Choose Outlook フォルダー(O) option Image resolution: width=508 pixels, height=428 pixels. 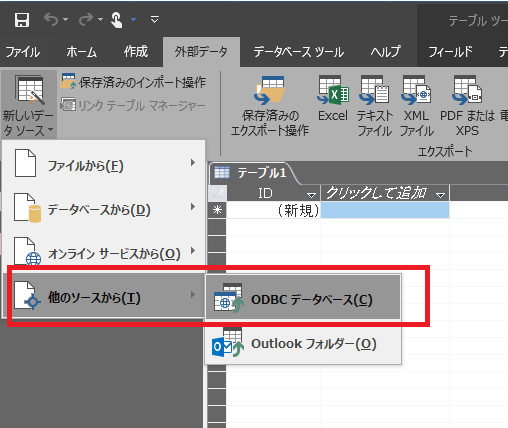[303, 342]
